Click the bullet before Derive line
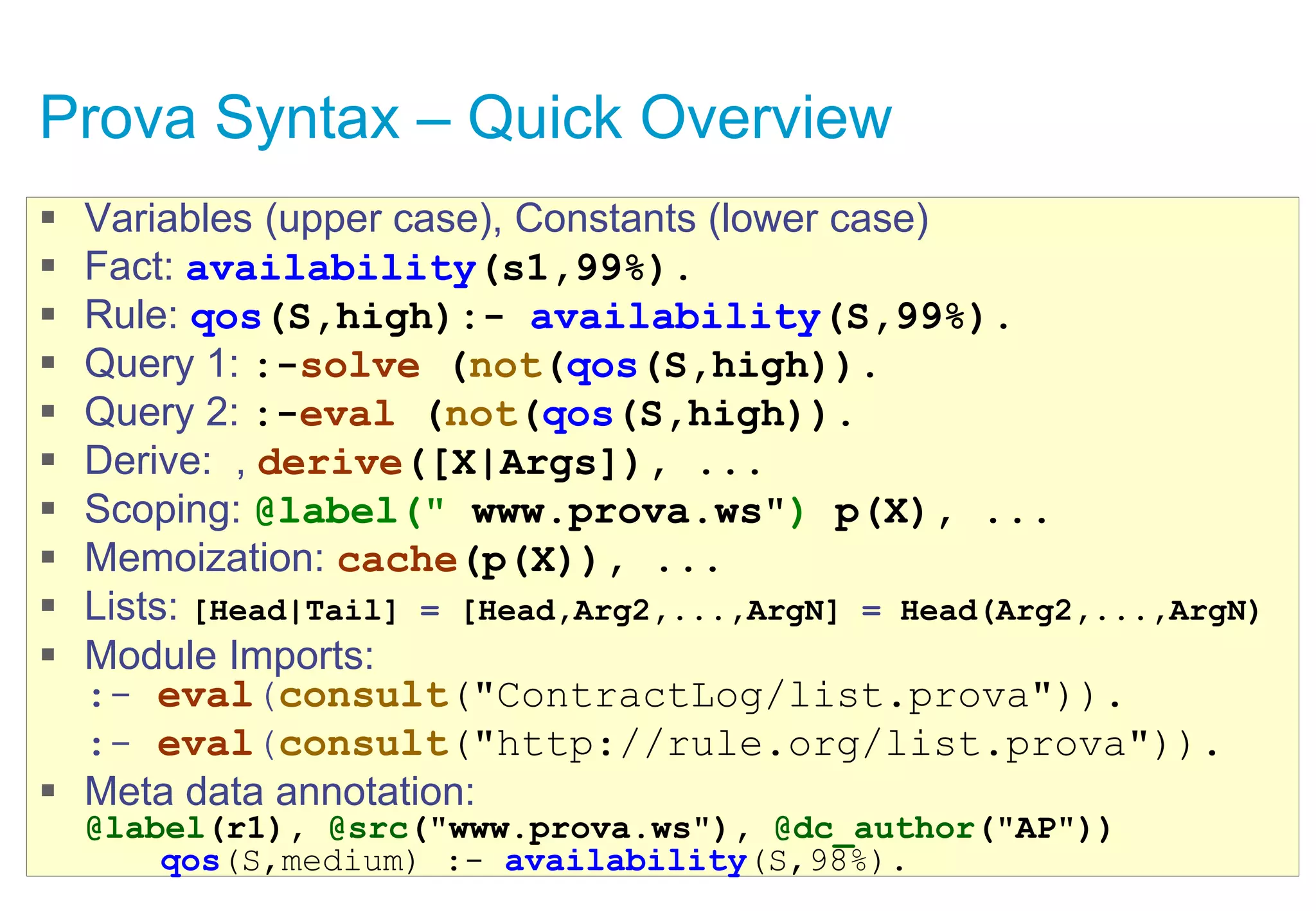 coord(48,459)
